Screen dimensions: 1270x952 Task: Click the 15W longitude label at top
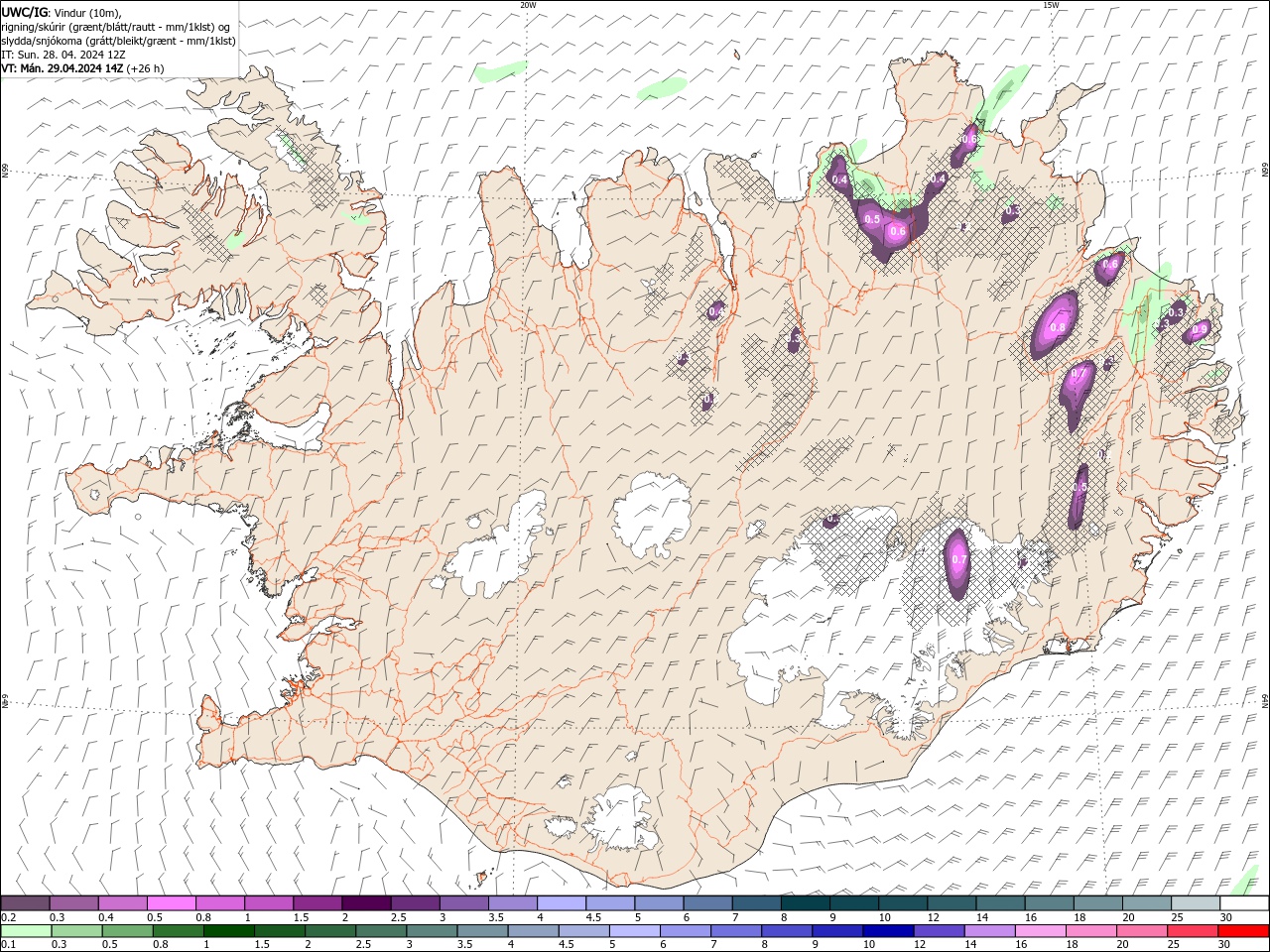pos(1051,5)
